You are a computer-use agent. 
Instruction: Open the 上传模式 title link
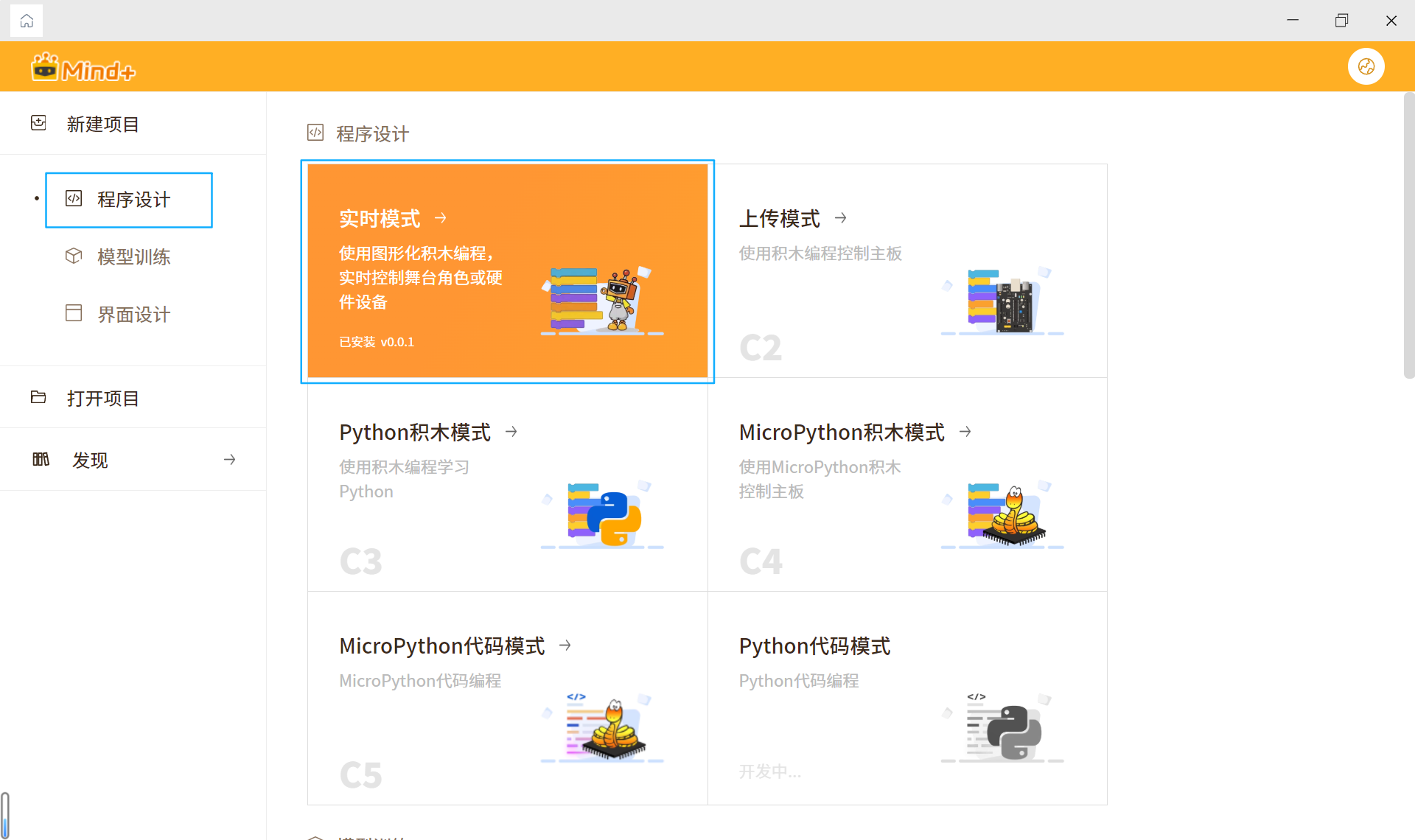pyautogui.click(x=780, y=219)
